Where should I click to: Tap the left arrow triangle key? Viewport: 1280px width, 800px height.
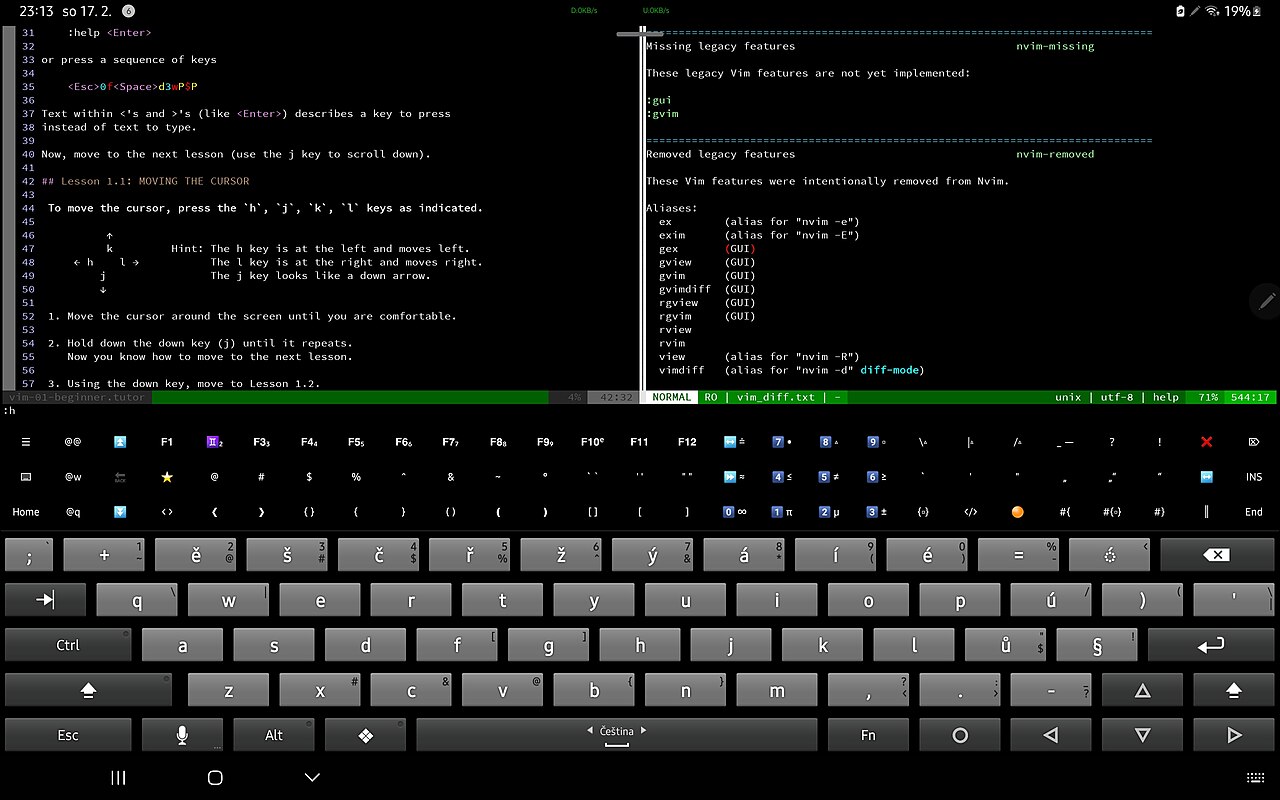pyautogui.click(x=1051, y=735)
